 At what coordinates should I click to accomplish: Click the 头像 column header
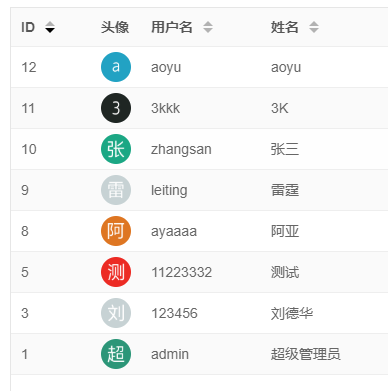[x=115, y=27]
